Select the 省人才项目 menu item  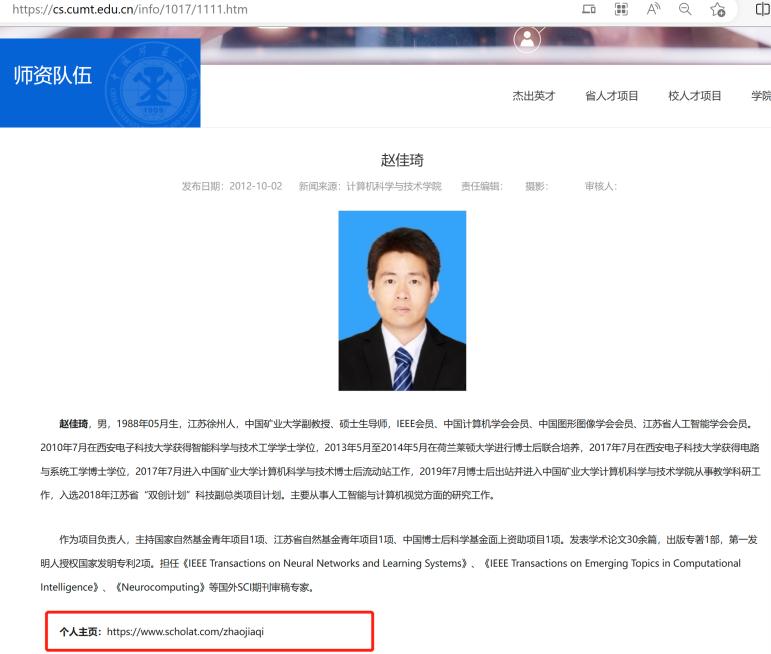pyautogui.click(x=611, y=96)
